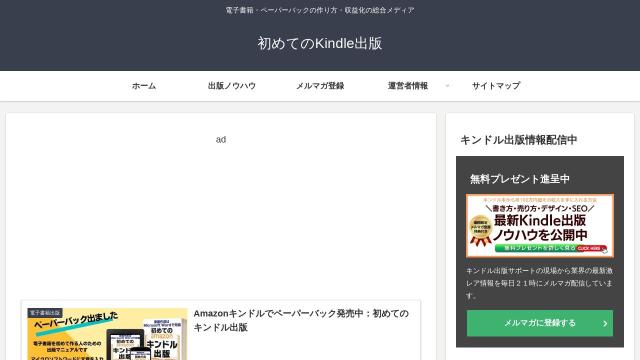The width and height of the screenshot is (640, 360).
Task: Click the chevron arrow on メルマガに登録する button
Action: pyautogui.click(x=605, y=323)
